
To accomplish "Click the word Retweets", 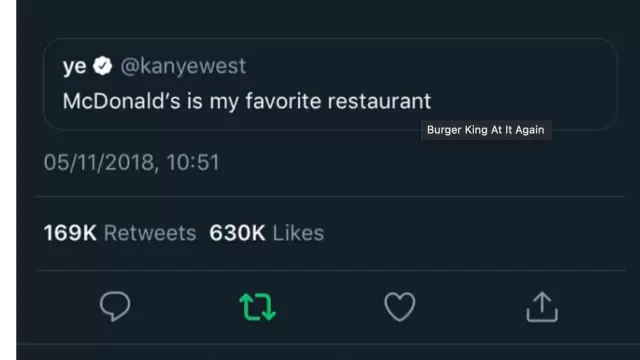I will coord(150,233).
